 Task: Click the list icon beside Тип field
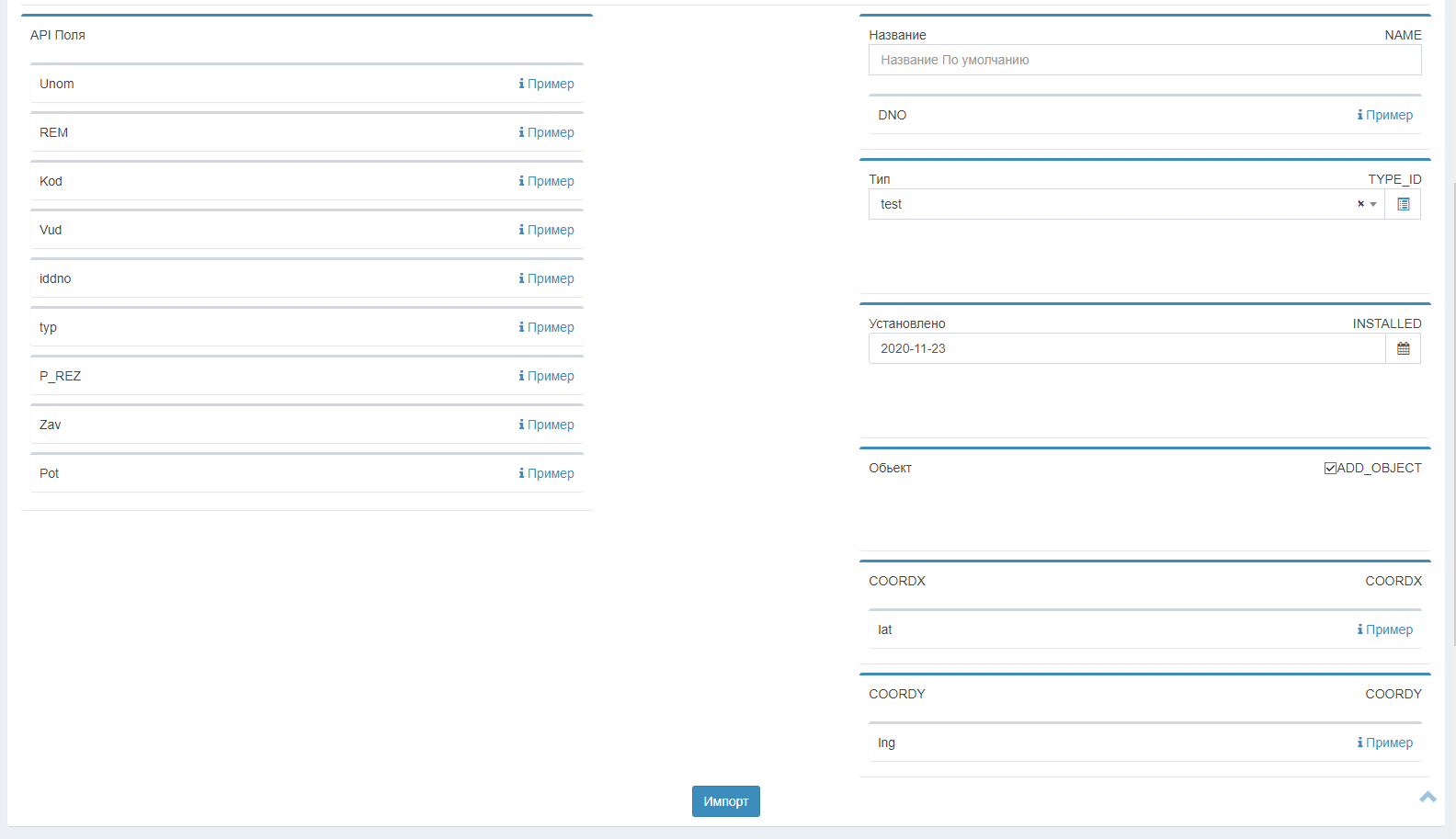[1403, 204]
